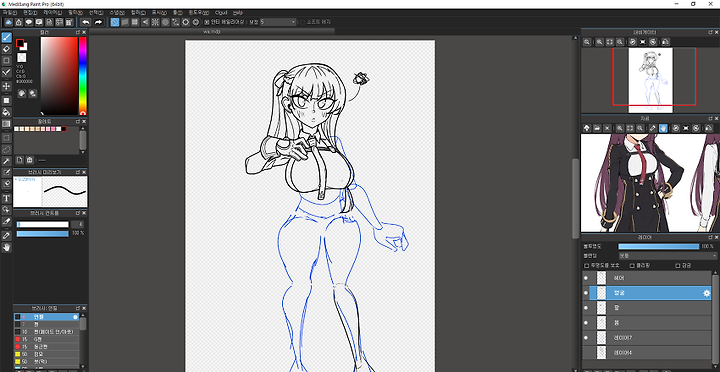This screenshot has width=720, height=372.
Task: Click highlighted hand icon in Reference panel
Action: coord(663,128)
